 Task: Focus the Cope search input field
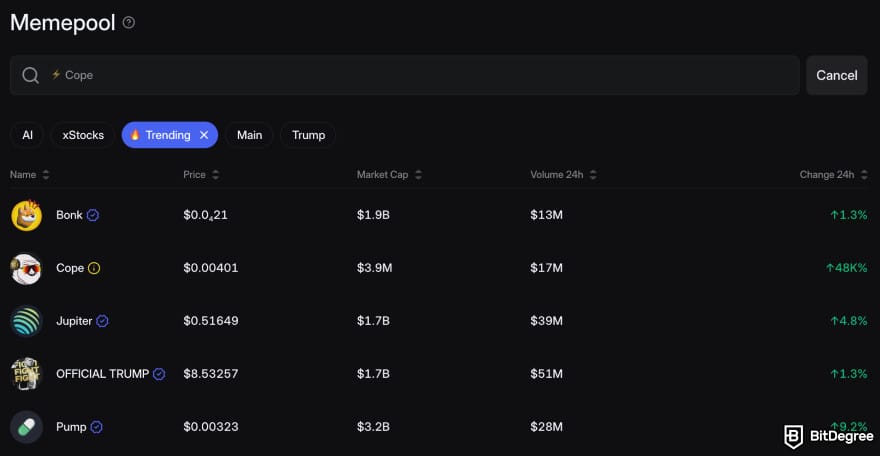pos(405,75)
